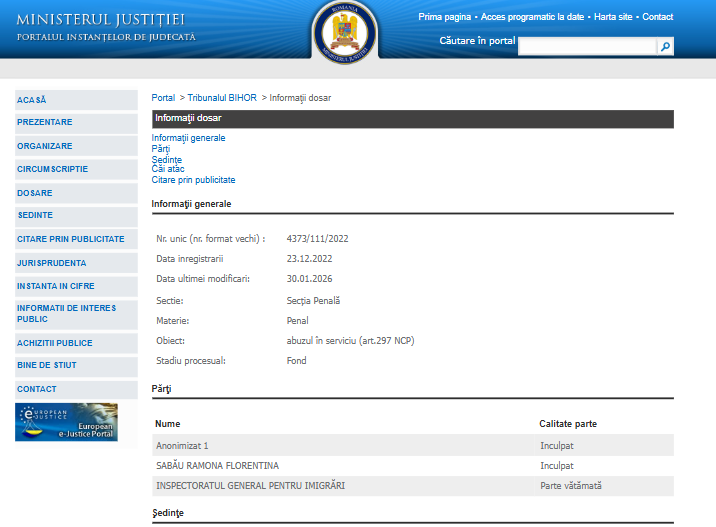Open the Contact link in header
716x527 pixels.
point(657,17)
